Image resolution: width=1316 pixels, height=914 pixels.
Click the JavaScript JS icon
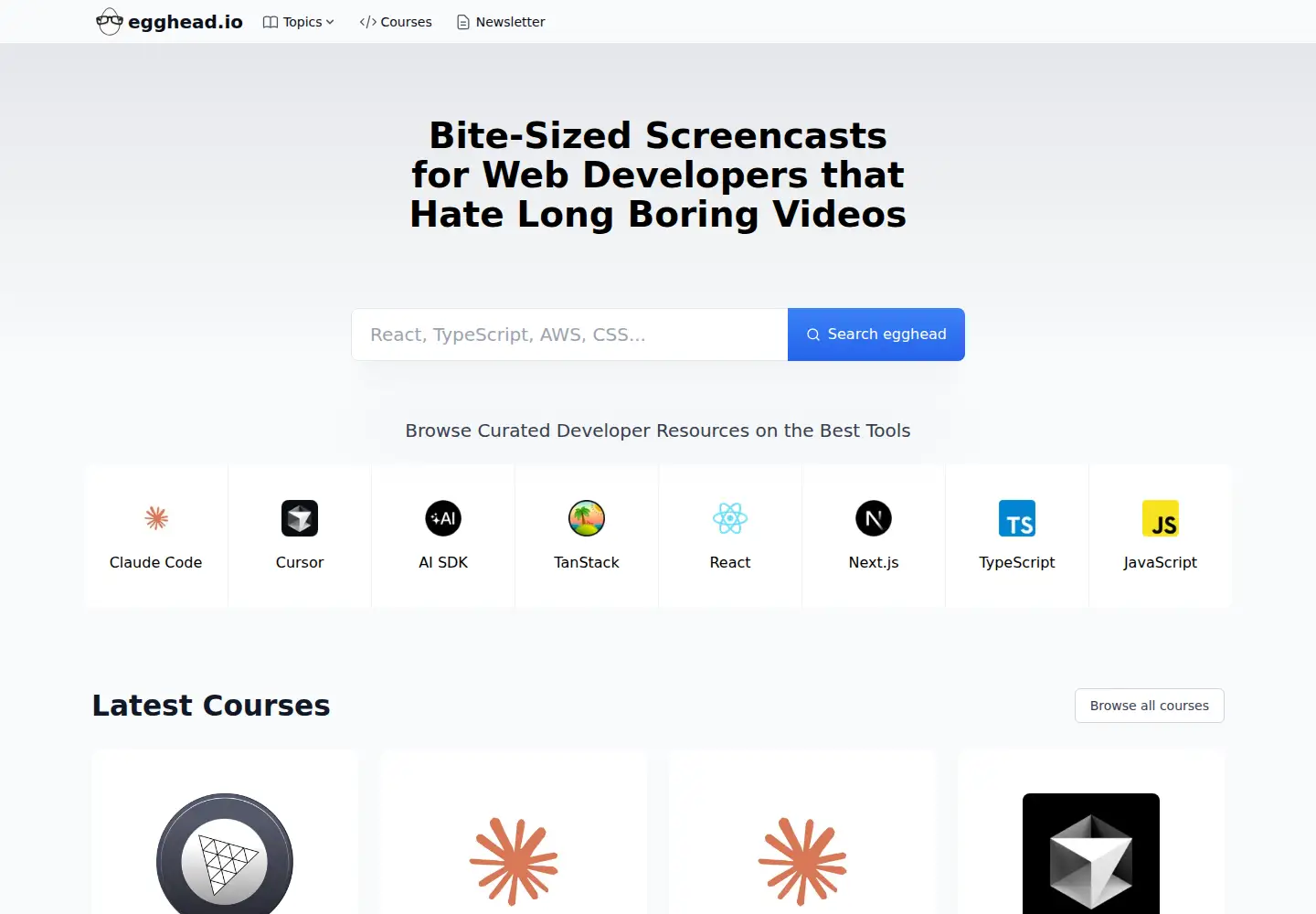1161,518
